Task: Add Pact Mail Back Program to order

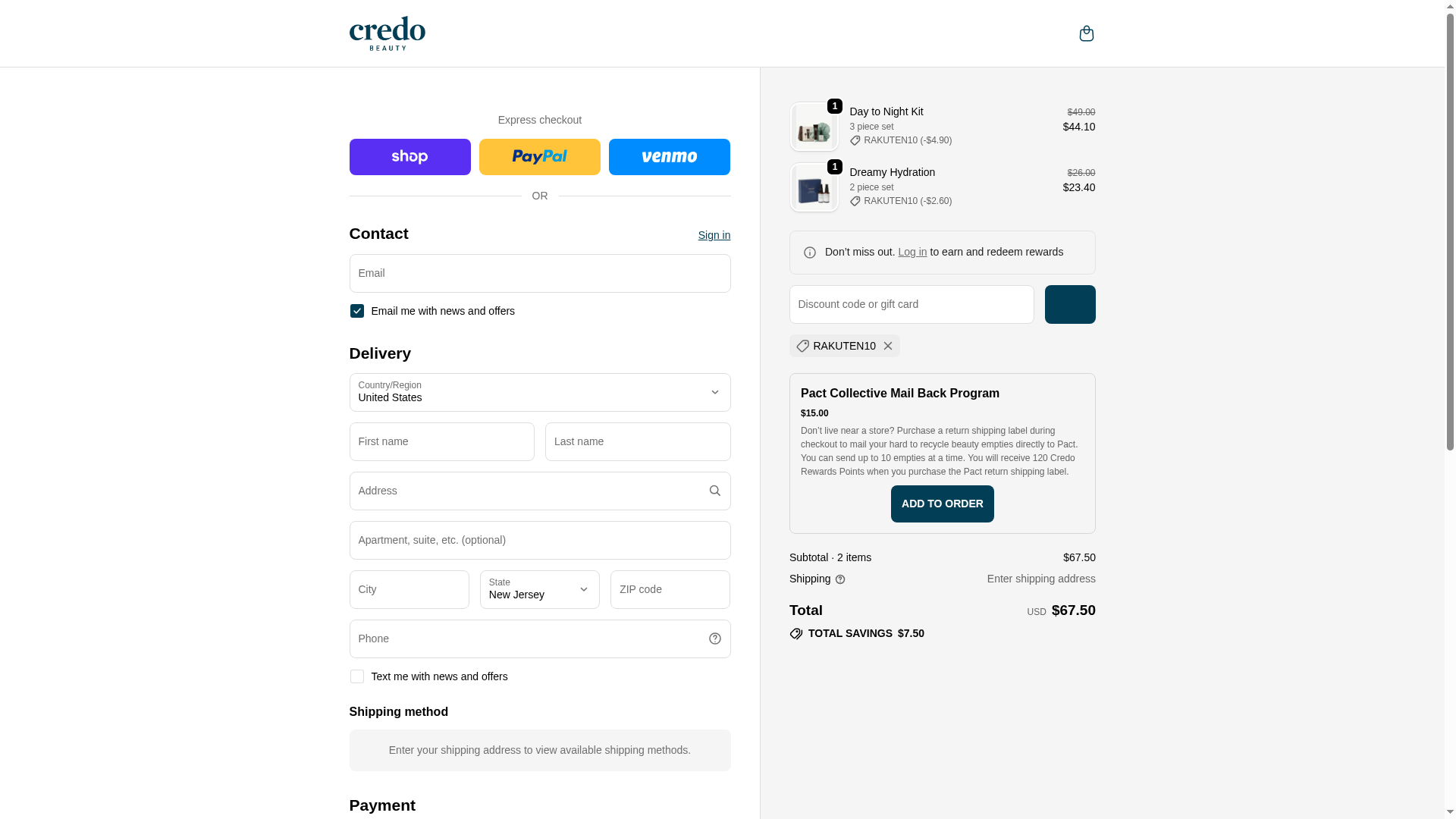Action: (942, 504)
